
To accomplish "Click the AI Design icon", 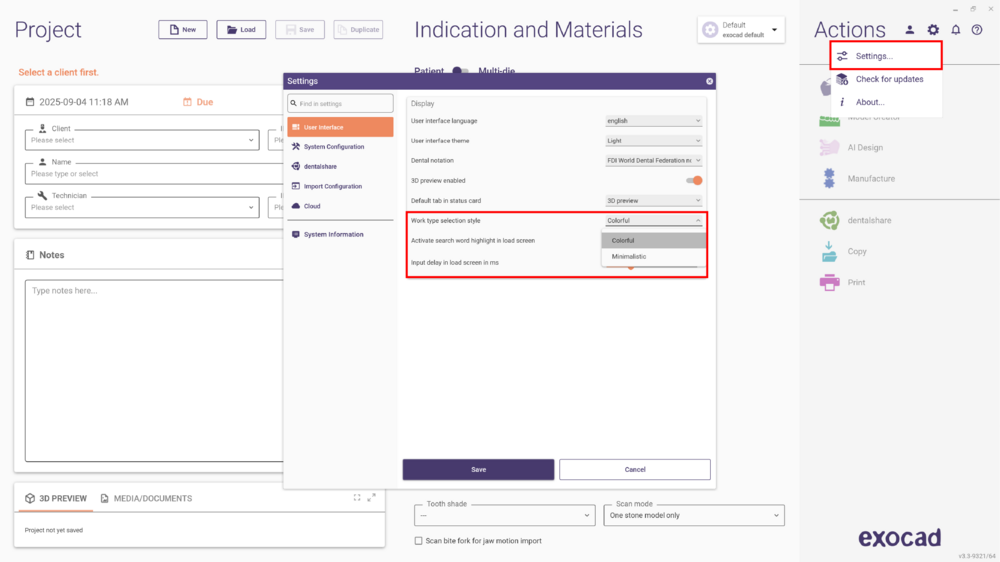I will pos(829,147).
